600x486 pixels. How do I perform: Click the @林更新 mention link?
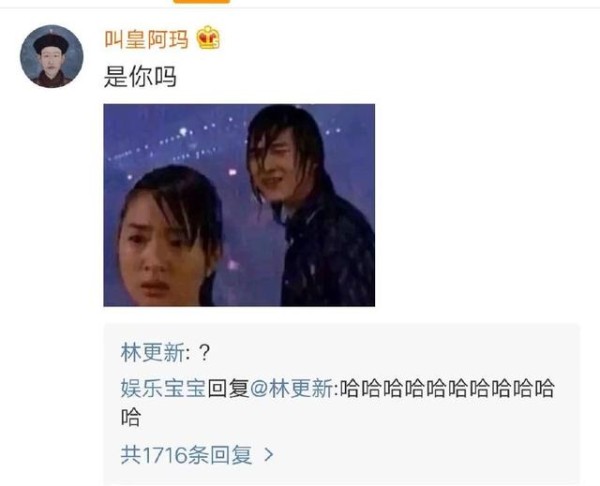(x=291, y=388)
